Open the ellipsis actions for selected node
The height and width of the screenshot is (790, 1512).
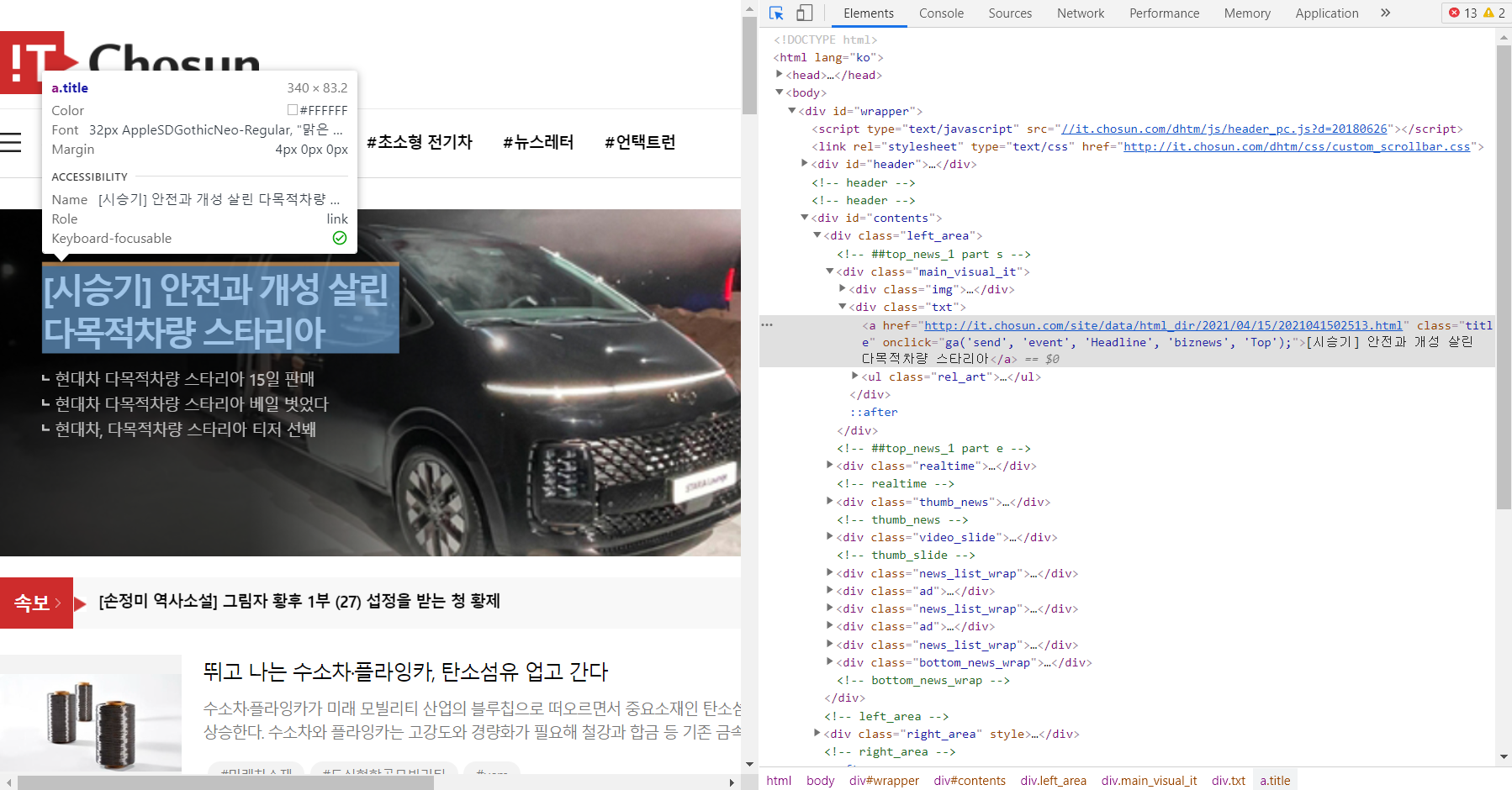pyautogui.click(x=766, y=324)
